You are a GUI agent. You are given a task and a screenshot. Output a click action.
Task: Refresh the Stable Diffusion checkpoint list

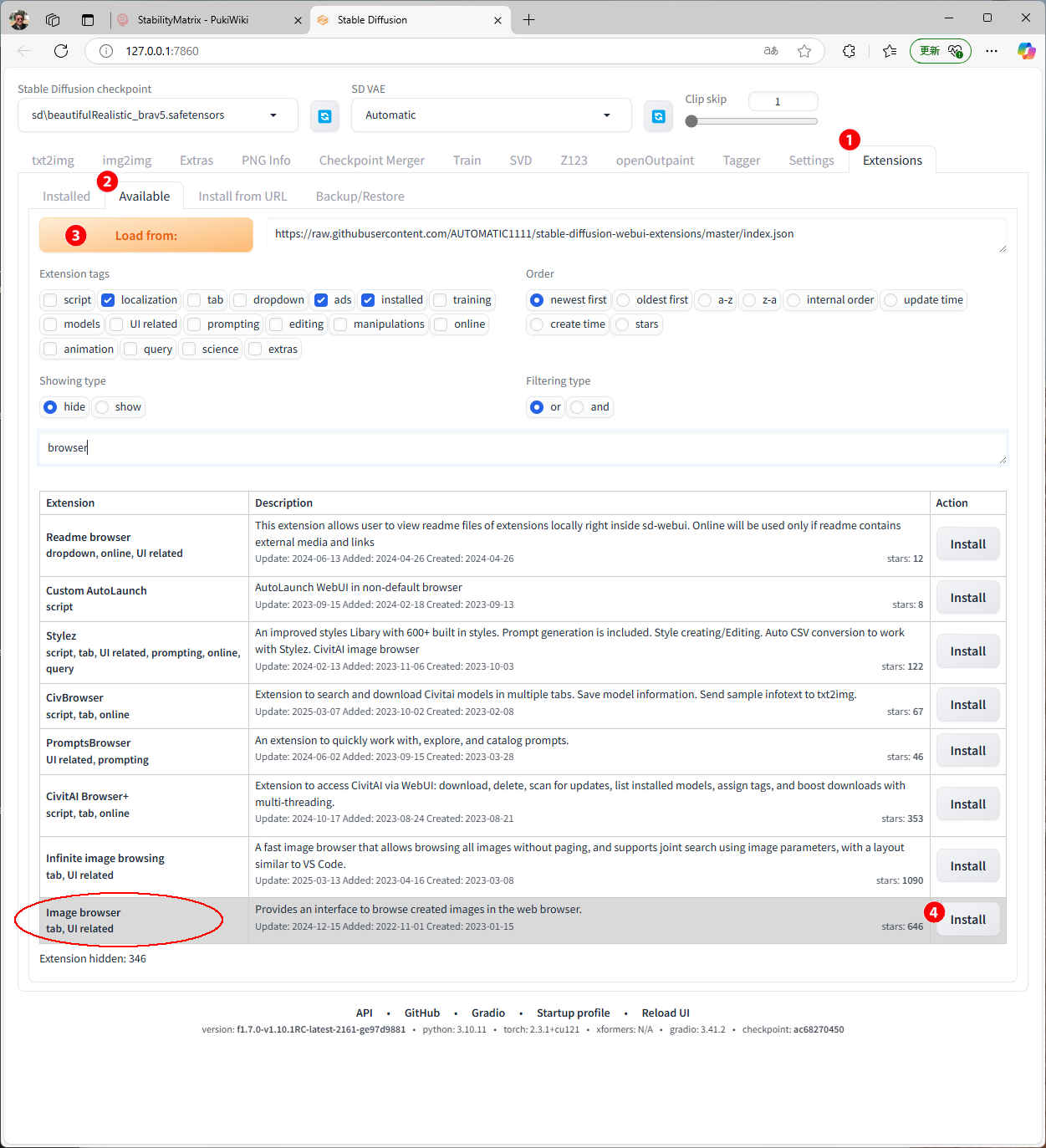324,116
